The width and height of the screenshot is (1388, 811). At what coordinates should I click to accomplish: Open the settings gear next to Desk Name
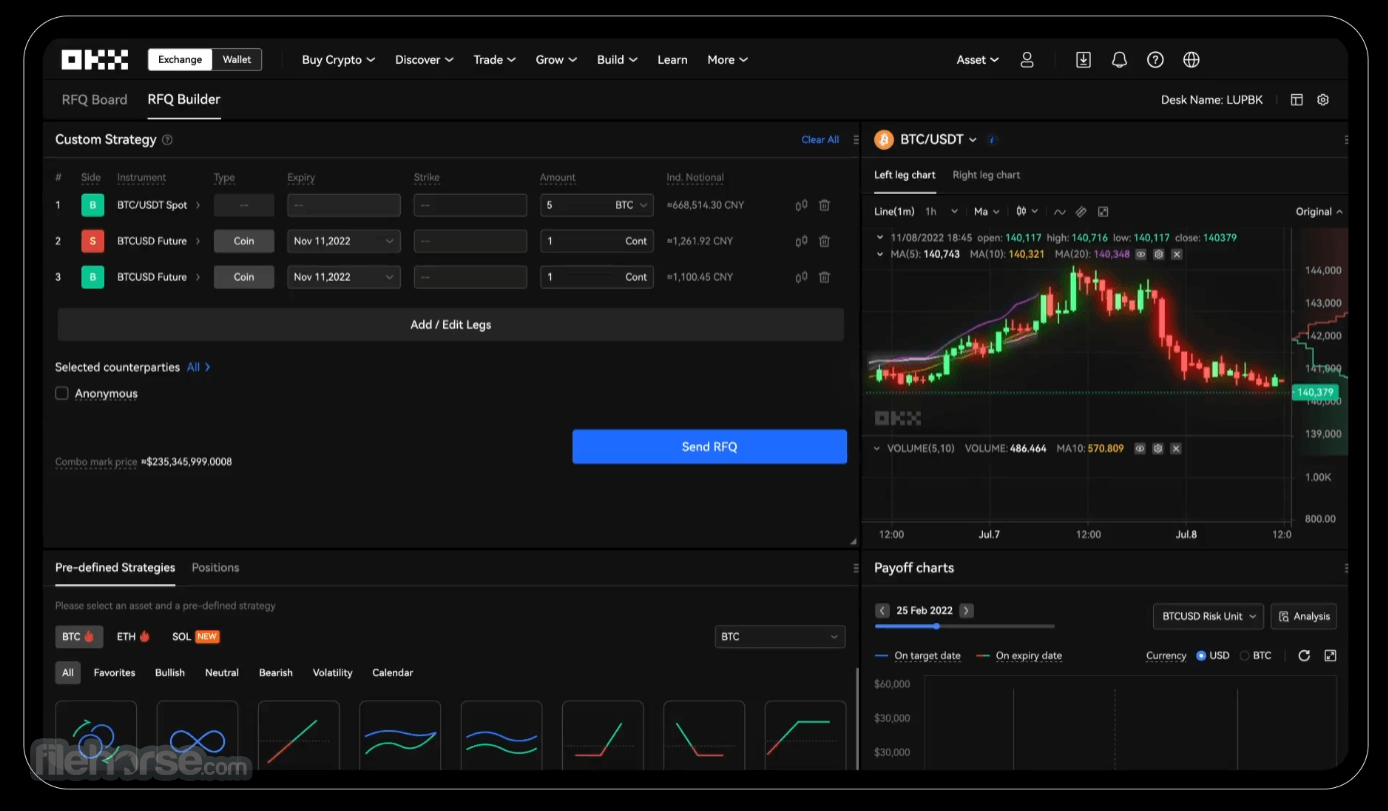point(1323,100)
